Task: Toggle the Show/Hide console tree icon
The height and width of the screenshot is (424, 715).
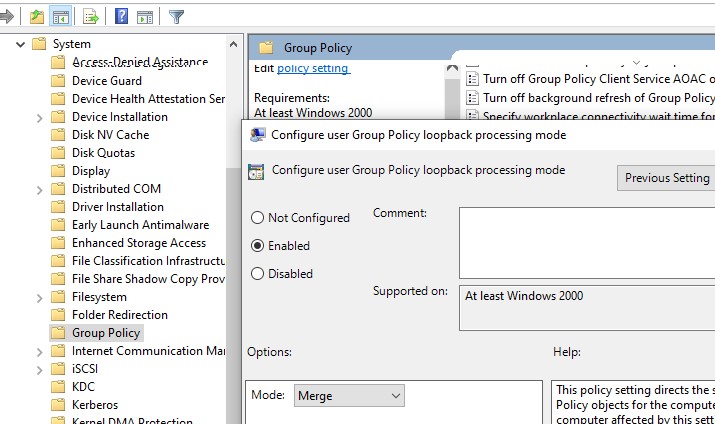Action: point(61,16)
